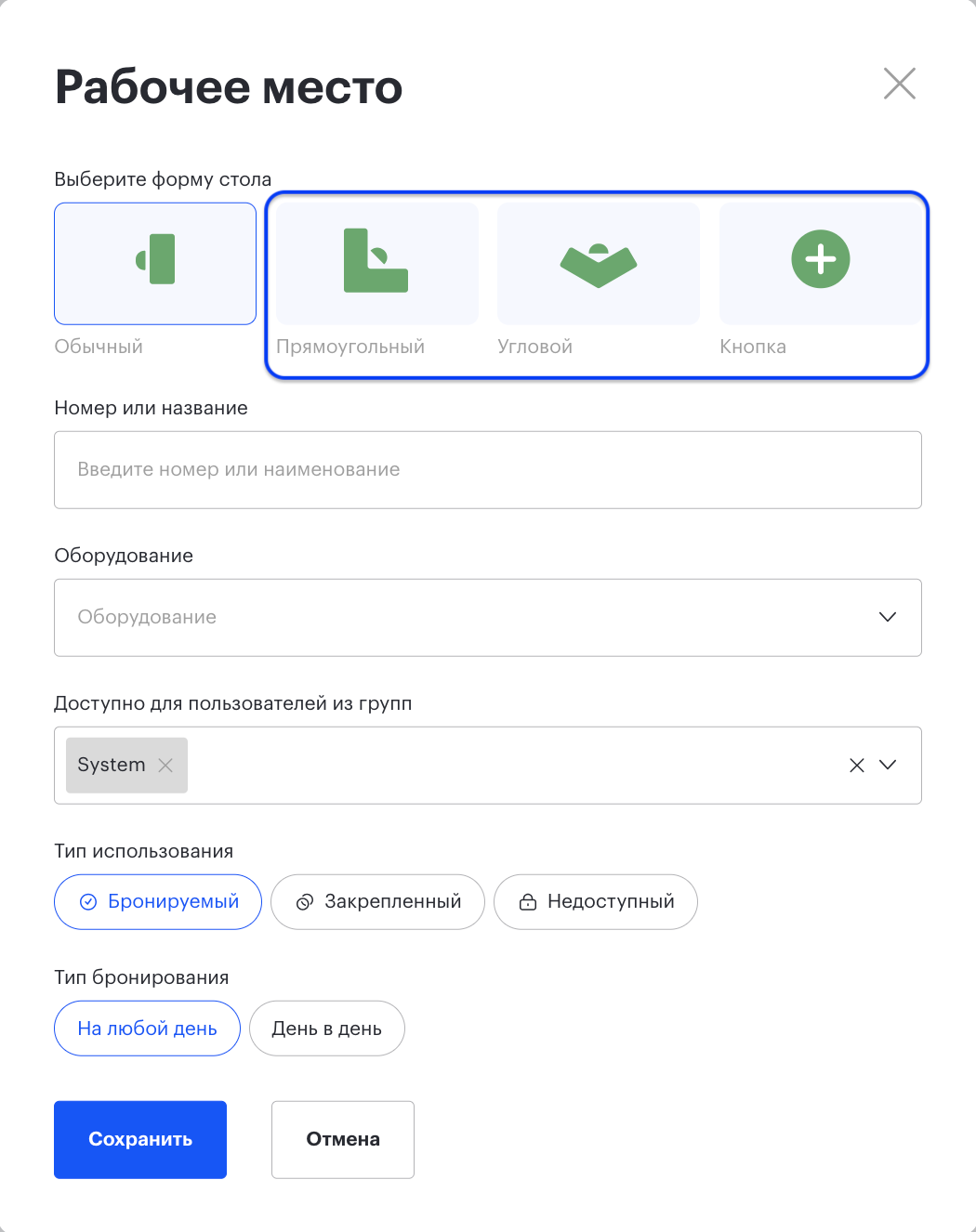Pick the Угловой corner desk icon
The image size is (976, 1232).
tap(599, 264)
